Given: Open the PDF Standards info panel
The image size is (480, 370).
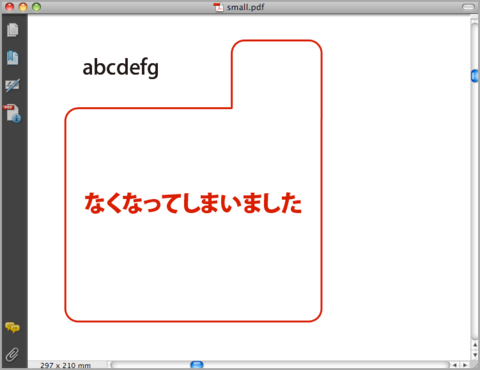Looking at the screenshot, I should (x=12, y=113).
